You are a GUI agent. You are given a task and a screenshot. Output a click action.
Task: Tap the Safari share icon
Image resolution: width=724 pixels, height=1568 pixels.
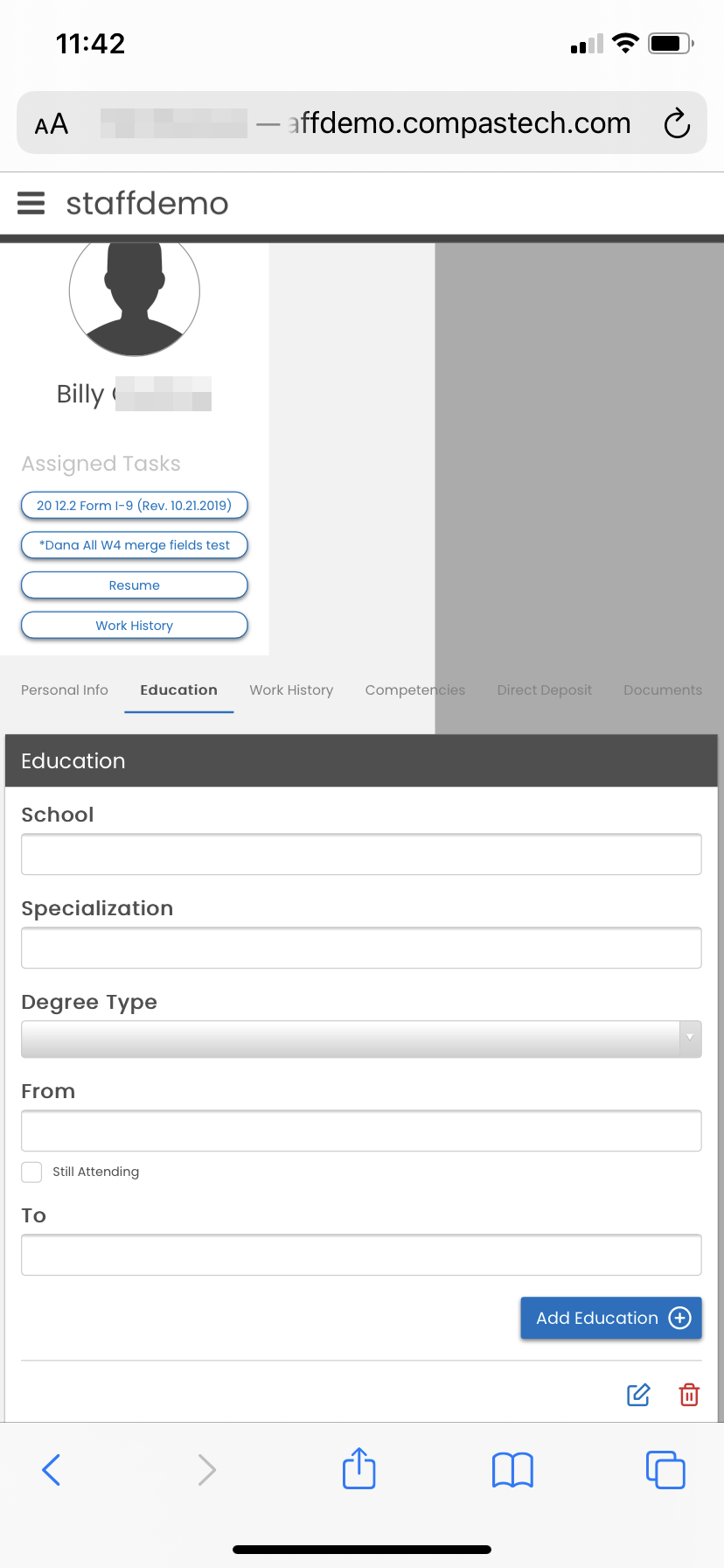click(359, 1469)
